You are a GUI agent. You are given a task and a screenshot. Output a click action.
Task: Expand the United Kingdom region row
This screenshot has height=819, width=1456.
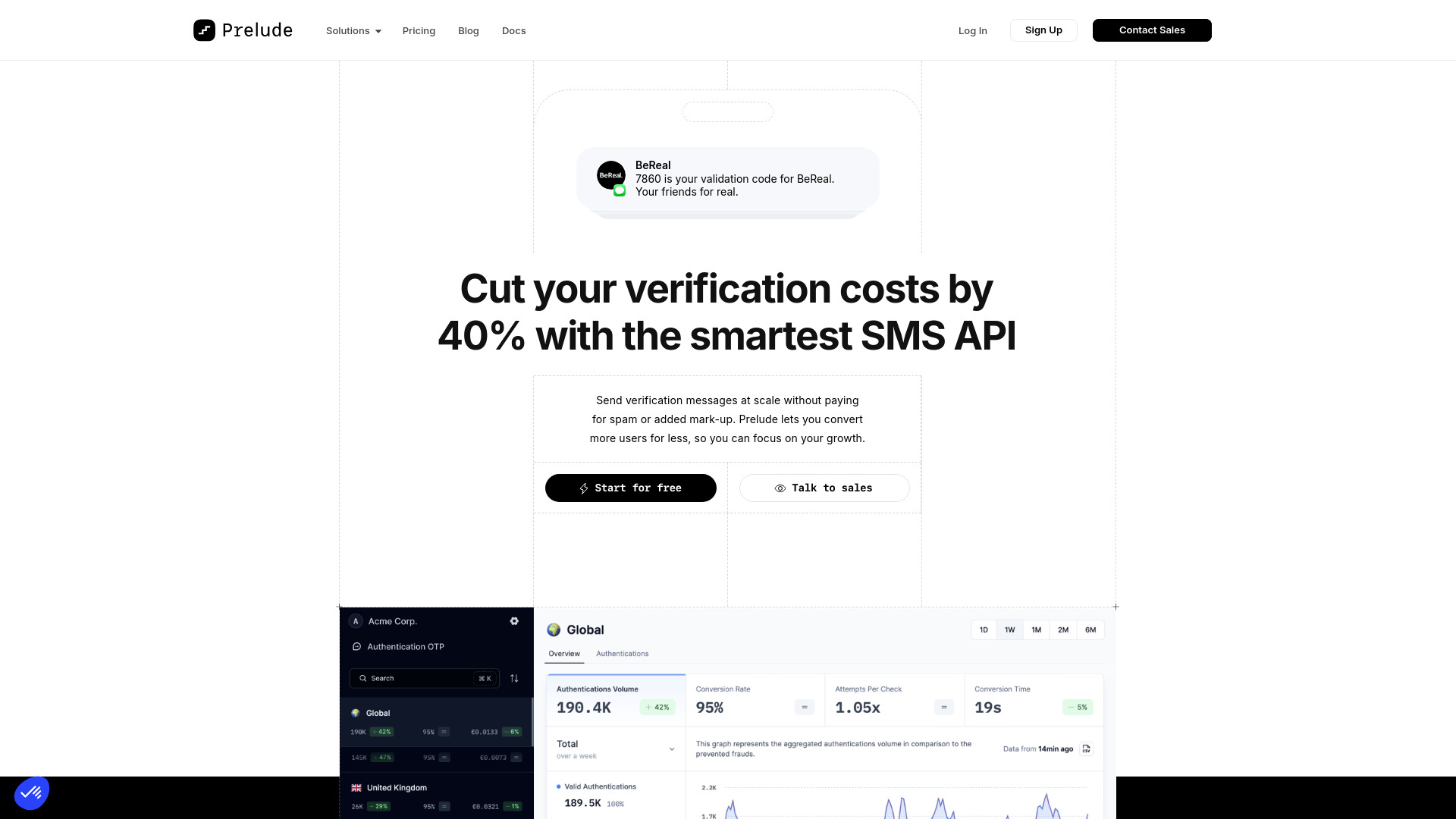click(x=397, y=787)
